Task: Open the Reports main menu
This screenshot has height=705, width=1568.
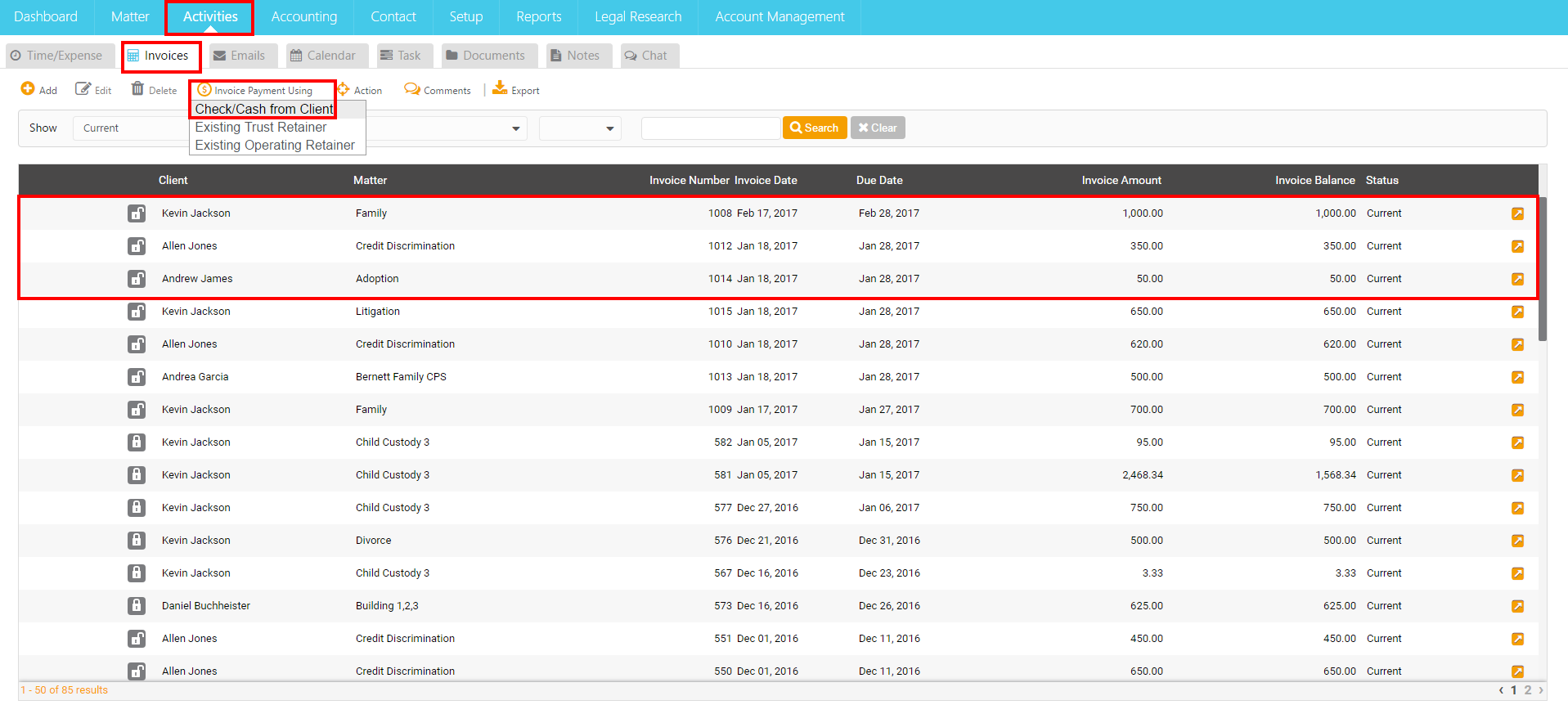Action: [x=539, y=16]
